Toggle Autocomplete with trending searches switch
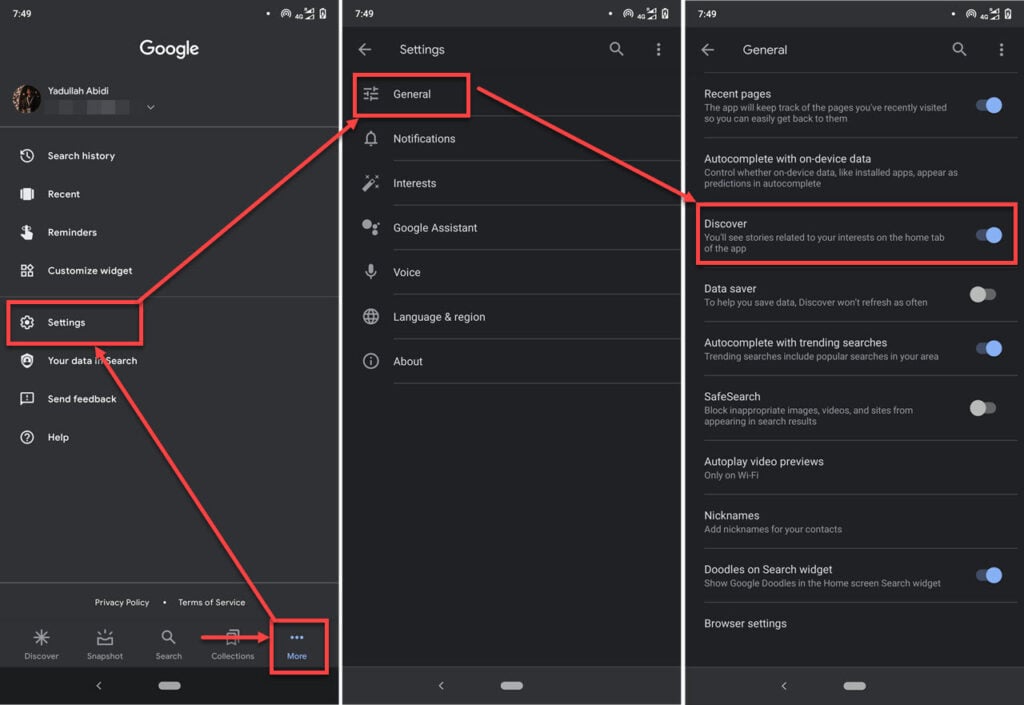 pyautogui.click(x=989, y=349)
